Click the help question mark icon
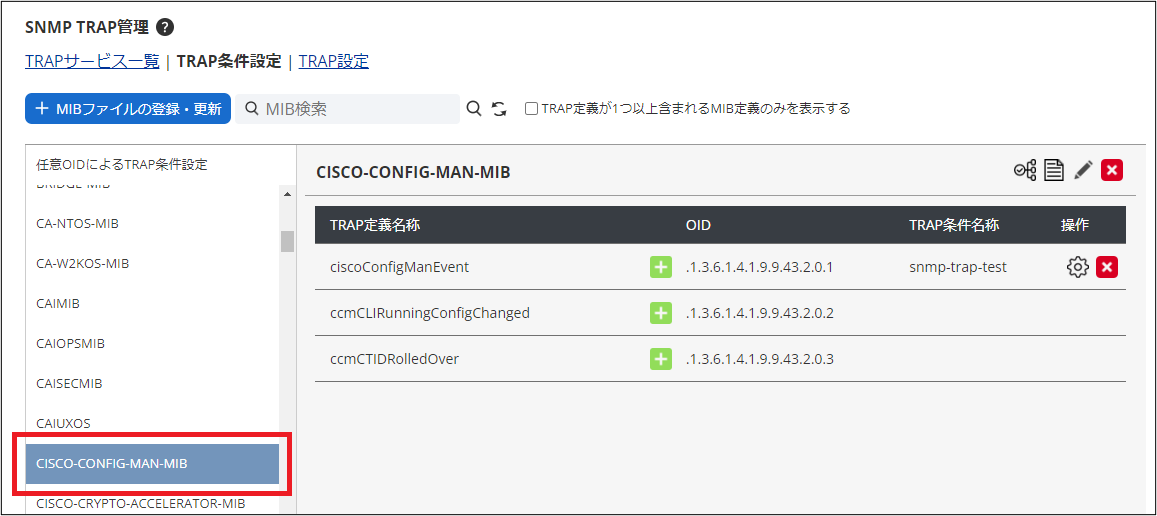Viewport: 1157px width, 516px height. tap(165, 27)
